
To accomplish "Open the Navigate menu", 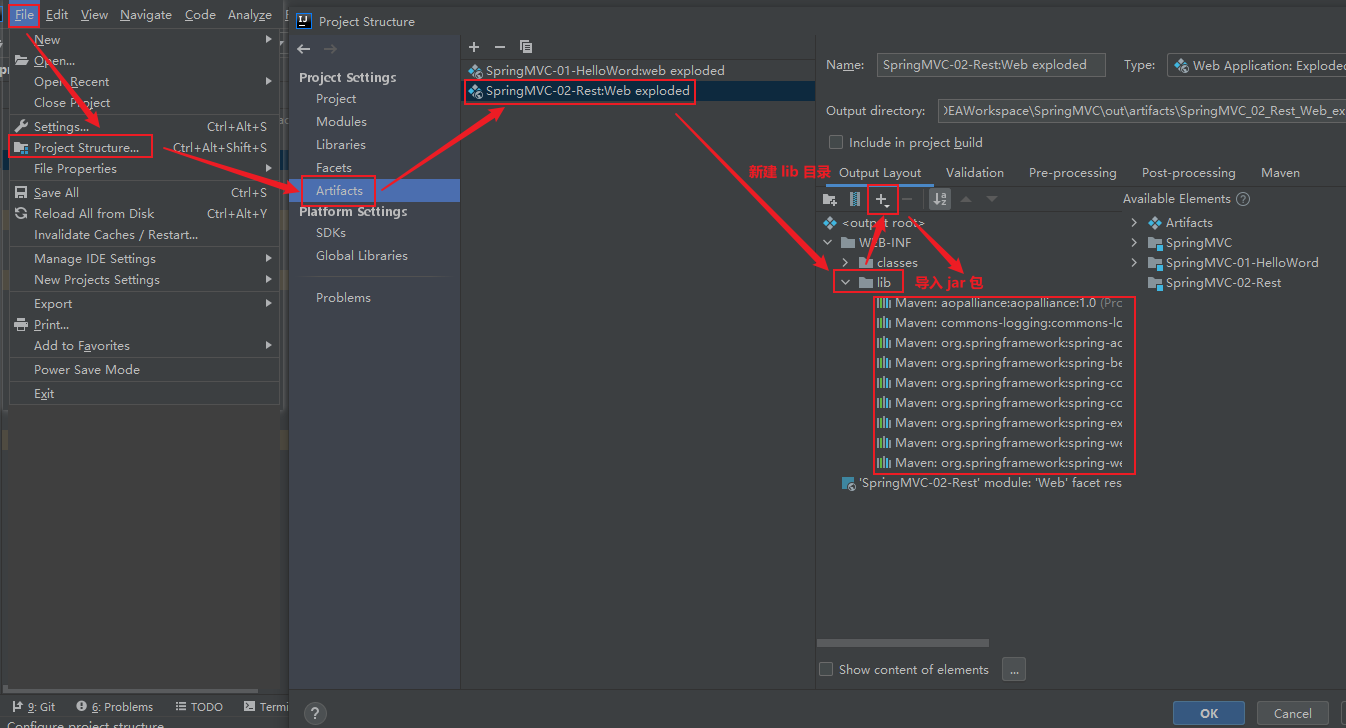I will tap(145, 14).
